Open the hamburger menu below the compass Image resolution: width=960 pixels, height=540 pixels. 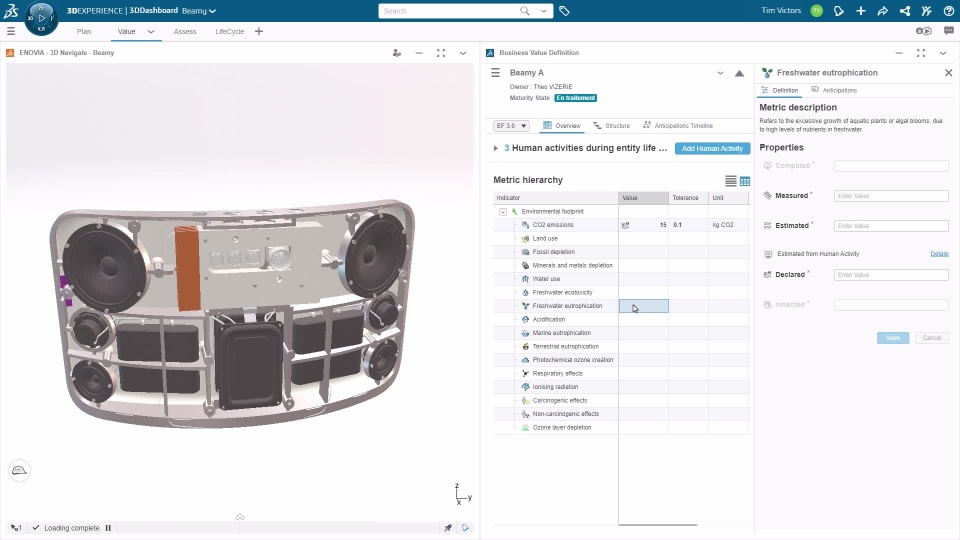coord(10,31)
